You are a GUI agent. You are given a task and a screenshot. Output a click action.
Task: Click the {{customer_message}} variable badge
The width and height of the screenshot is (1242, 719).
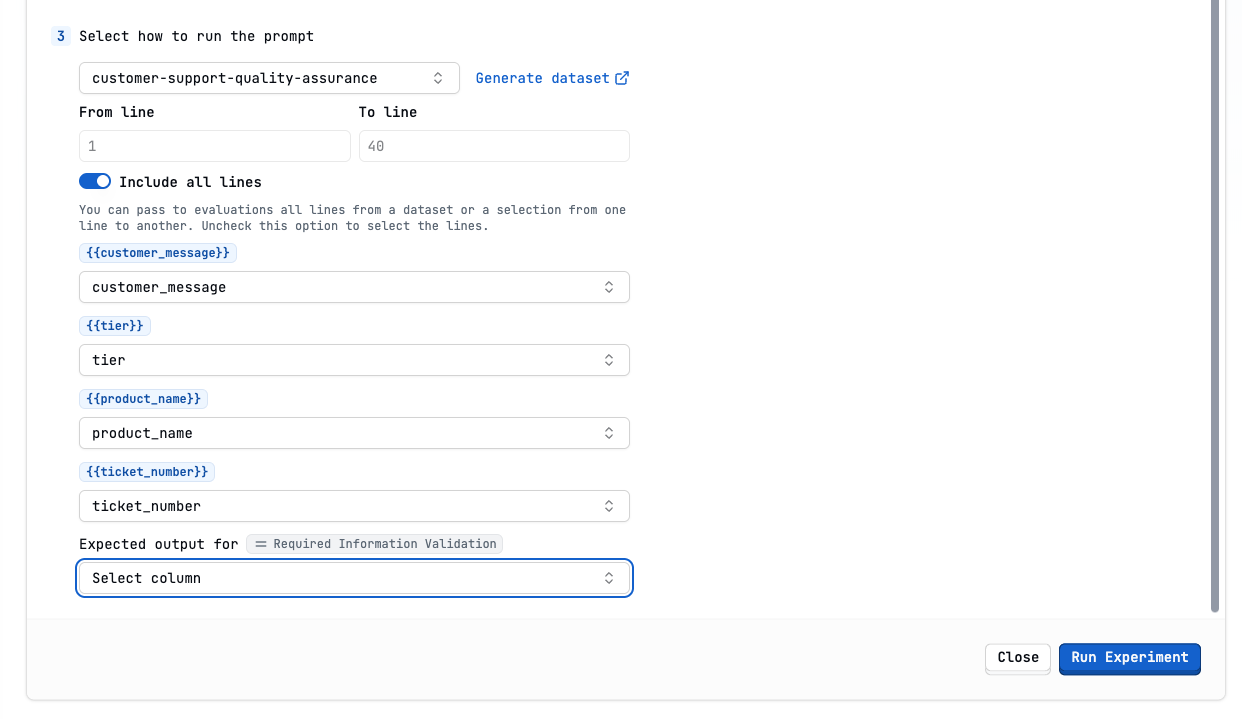(x=157, y=252)
